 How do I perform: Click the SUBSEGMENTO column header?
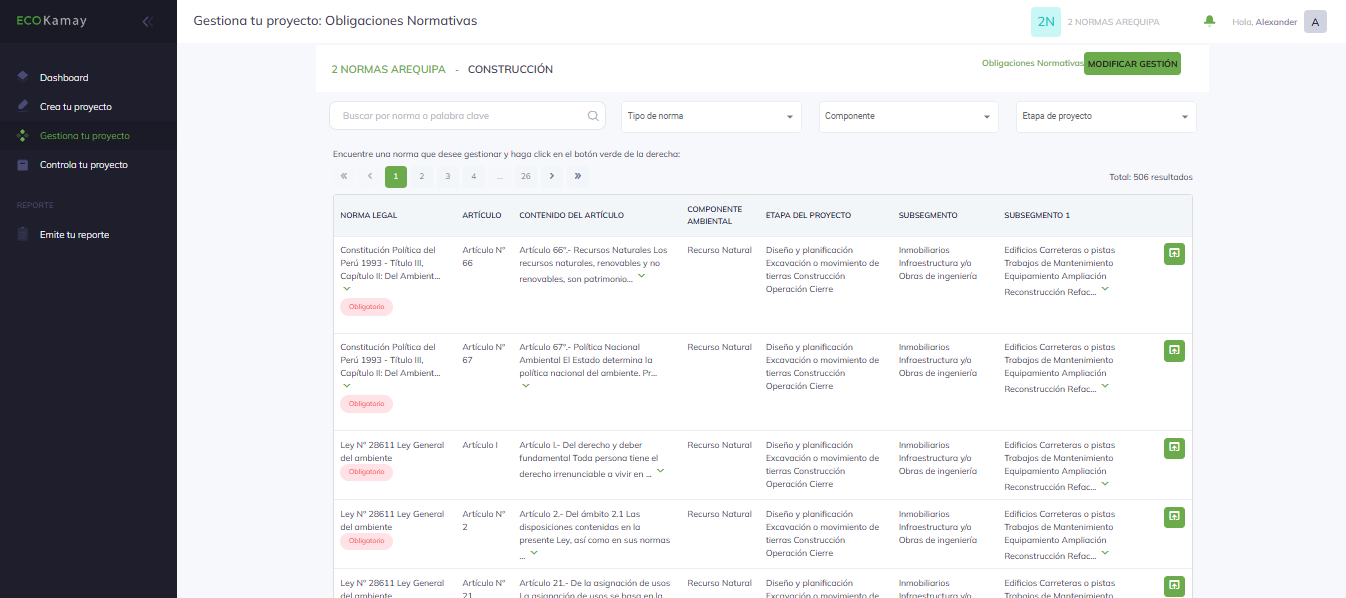click(x=928, y=215)
